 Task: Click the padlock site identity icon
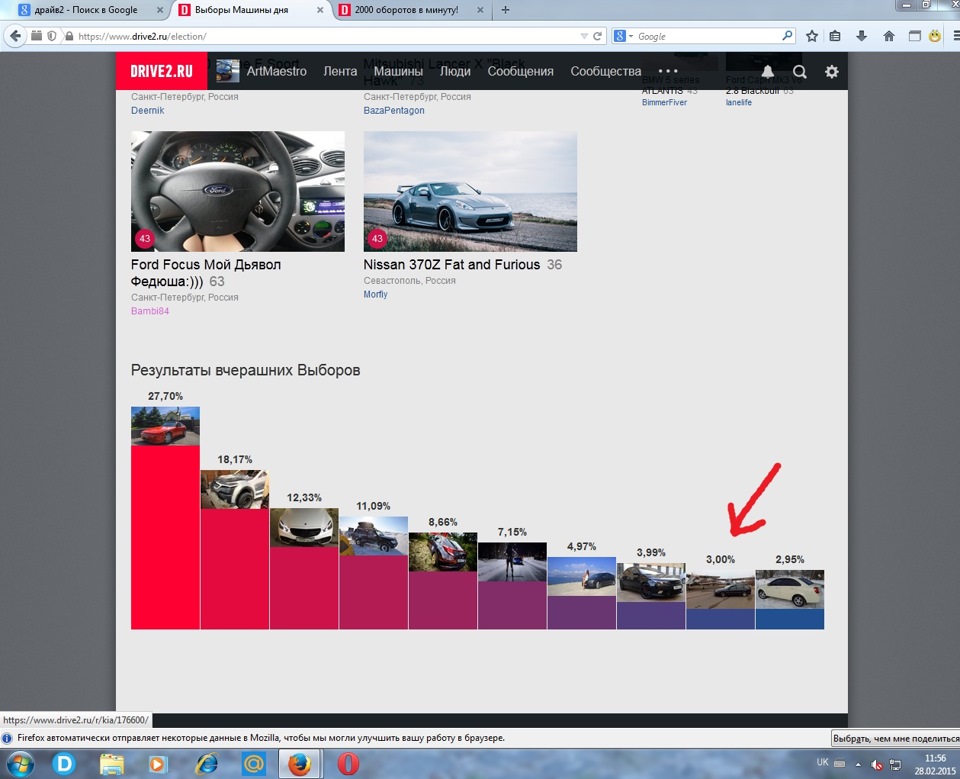pyautogui.click(x=69, y=36)
